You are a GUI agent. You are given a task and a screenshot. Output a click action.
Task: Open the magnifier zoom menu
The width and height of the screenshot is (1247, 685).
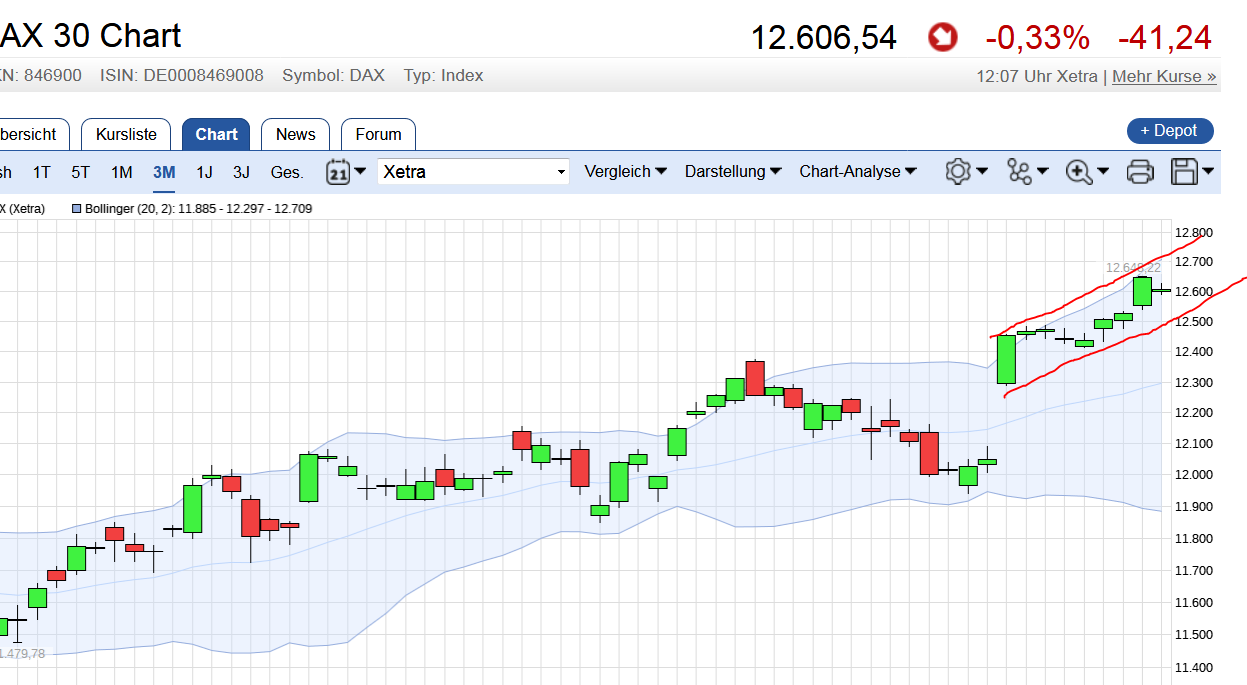(1088, 172)
